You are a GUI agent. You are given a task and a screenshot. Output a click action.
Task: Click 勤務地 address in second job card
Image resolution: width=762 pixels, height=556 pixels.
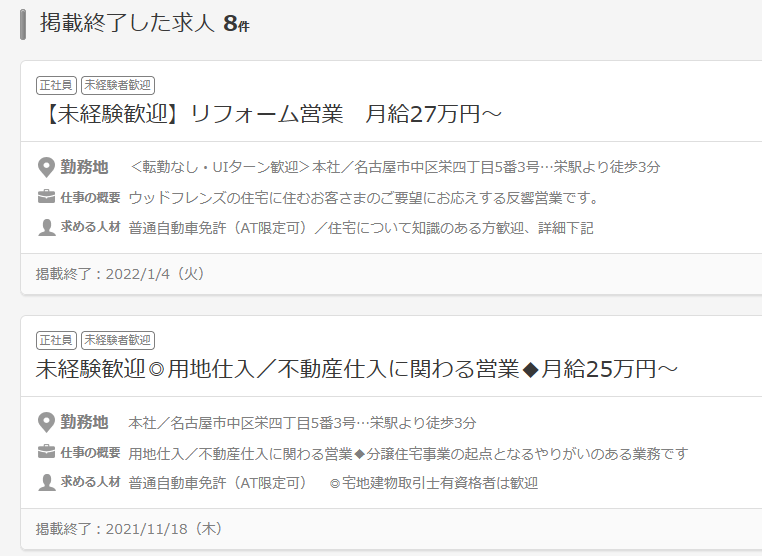(x=302, y=423)
